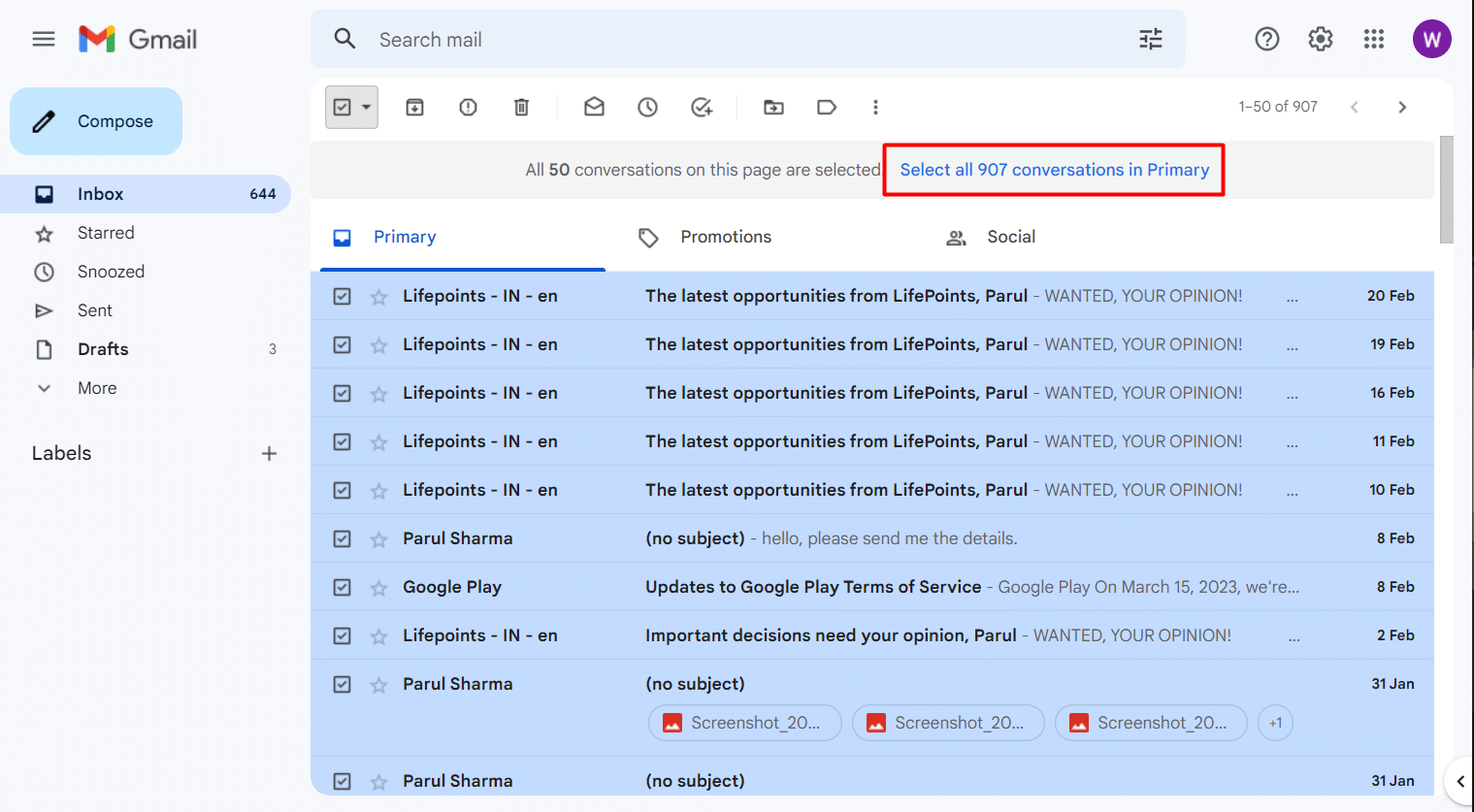Label selected conversations

click(x=827, y=107)
